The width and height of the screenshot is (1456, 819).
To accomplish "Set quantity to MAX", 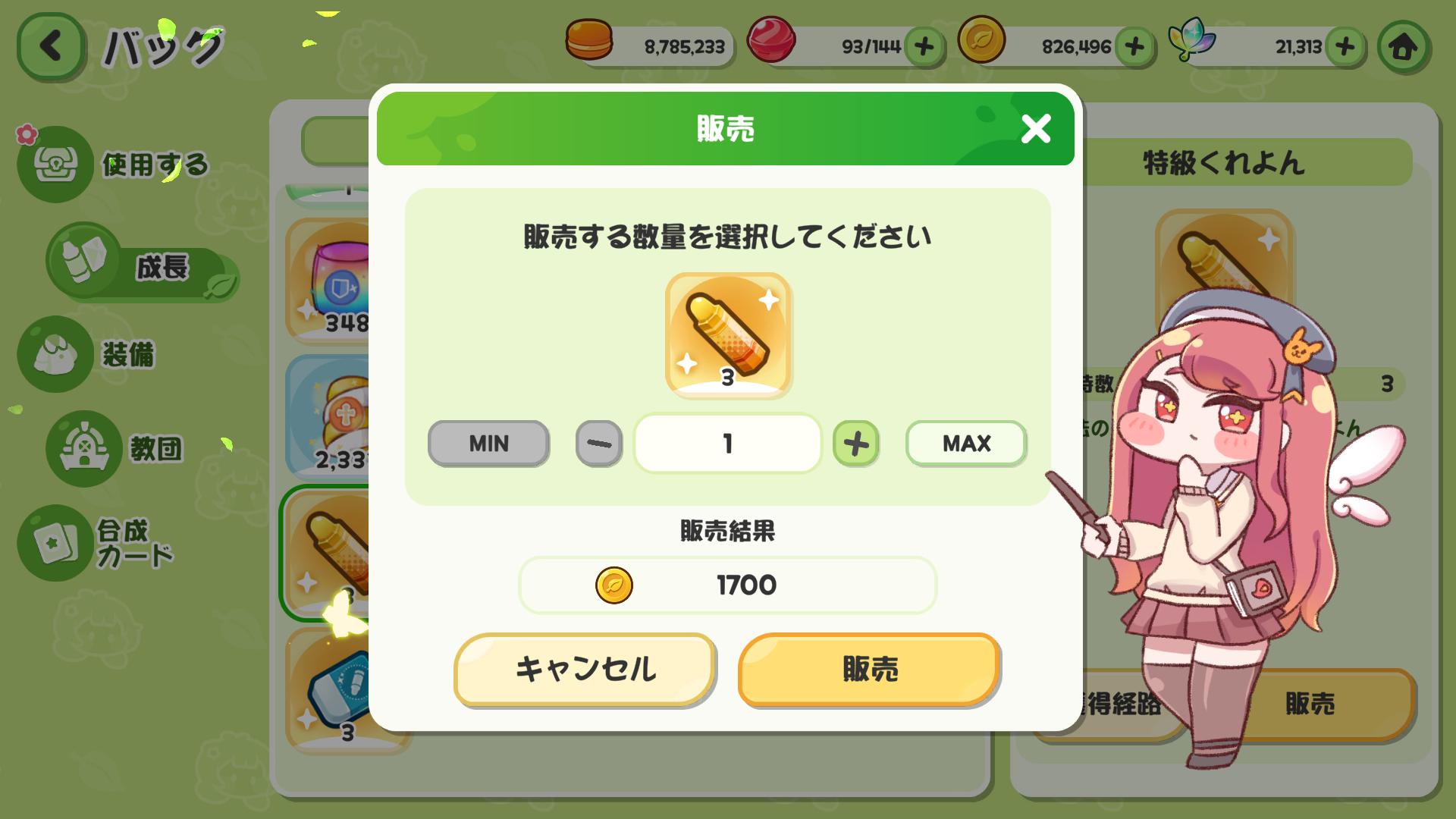I will pyautogui.click(x=966, y=444).
